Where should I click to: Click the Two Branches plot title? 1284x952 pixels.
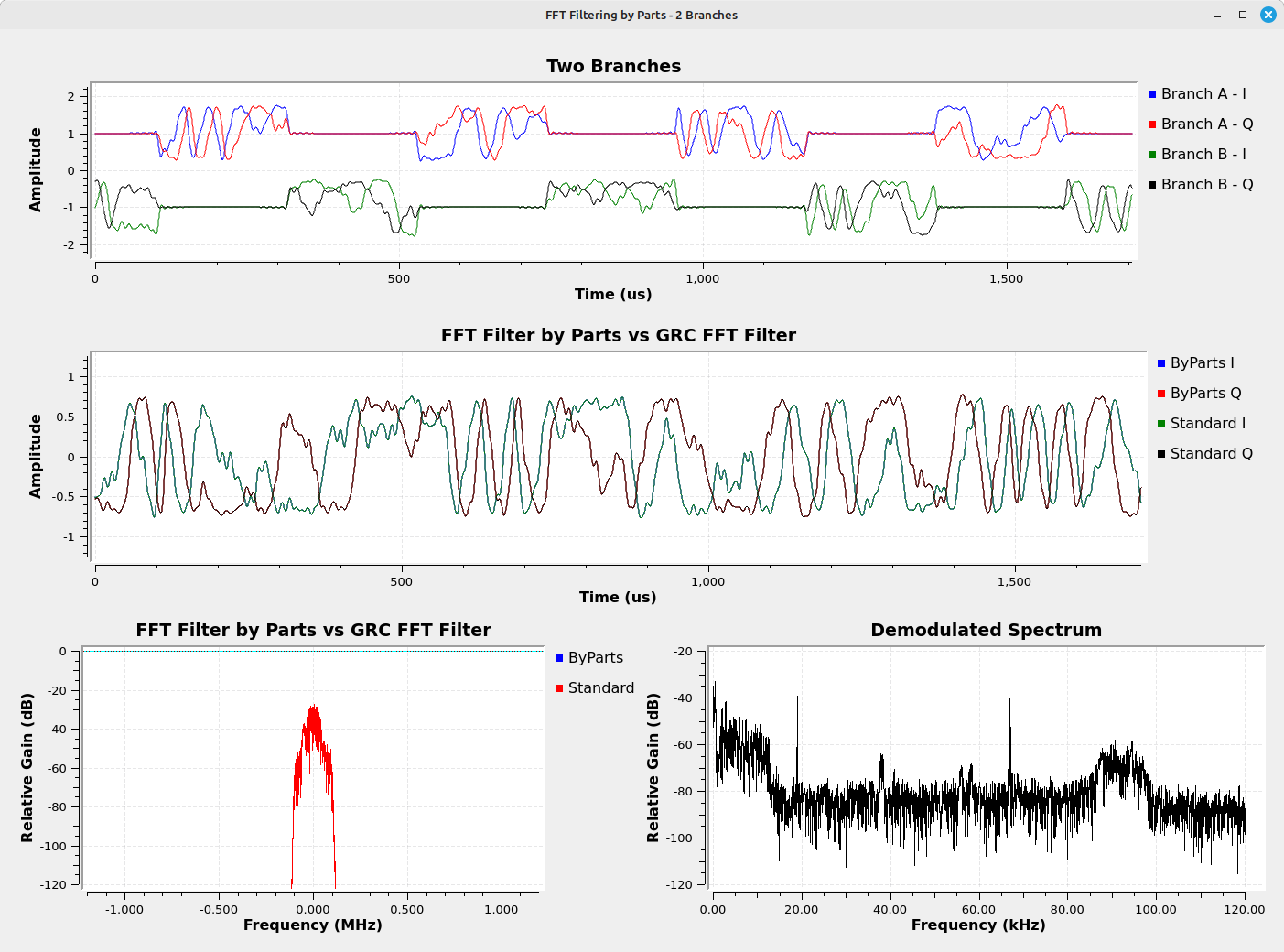[613, 67]
